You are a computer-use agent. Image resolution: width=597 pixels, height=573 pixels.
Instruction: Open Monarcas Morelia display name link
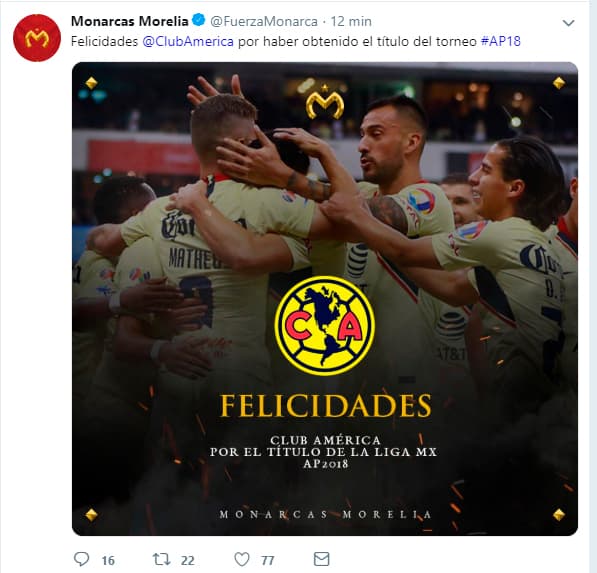click(129, 21)
